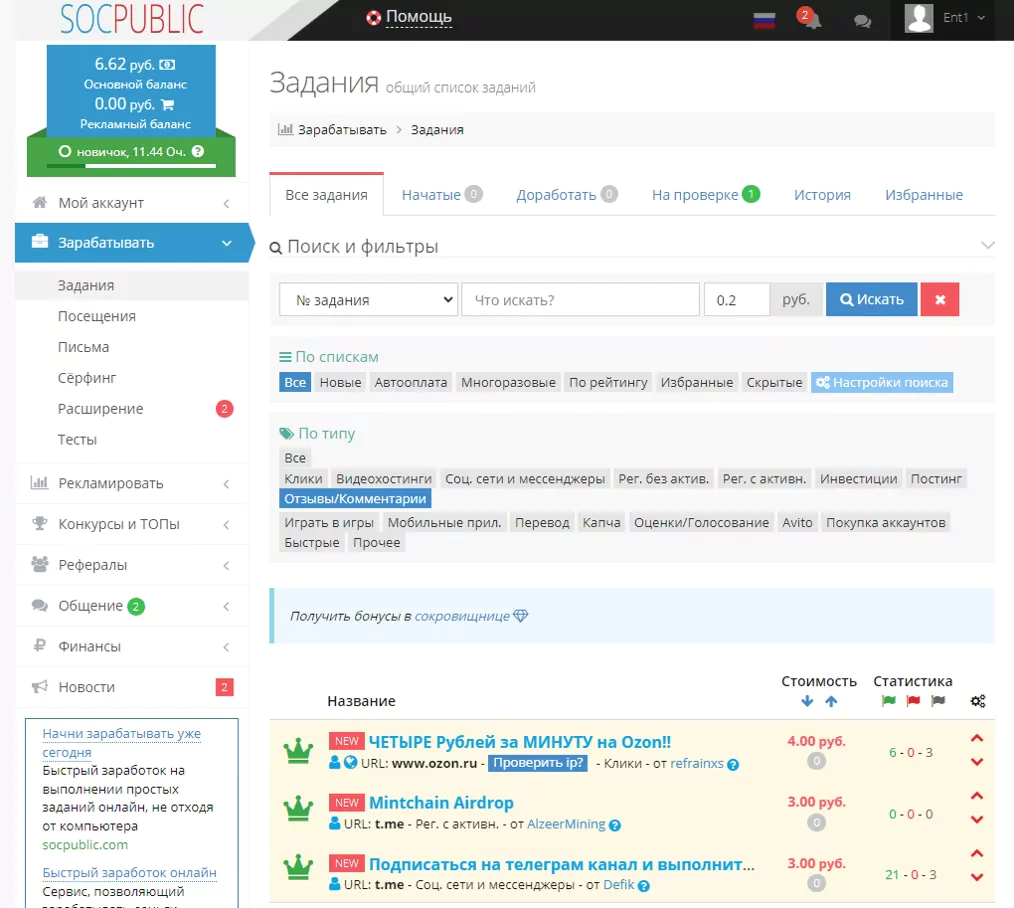Click the user avatar icon
The height and width of the screenshot is (908, 1014).
(x=918, y=18)
